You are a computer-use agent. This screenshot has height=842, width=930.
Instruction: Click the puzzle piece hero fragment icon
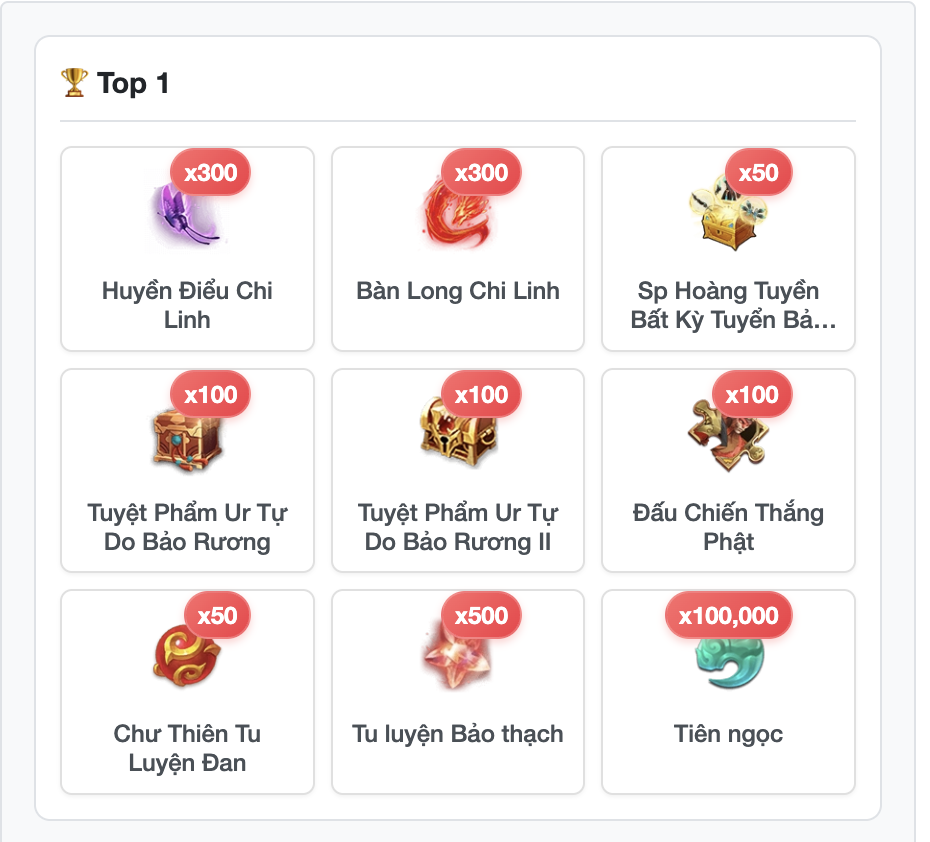click(728, 435)
